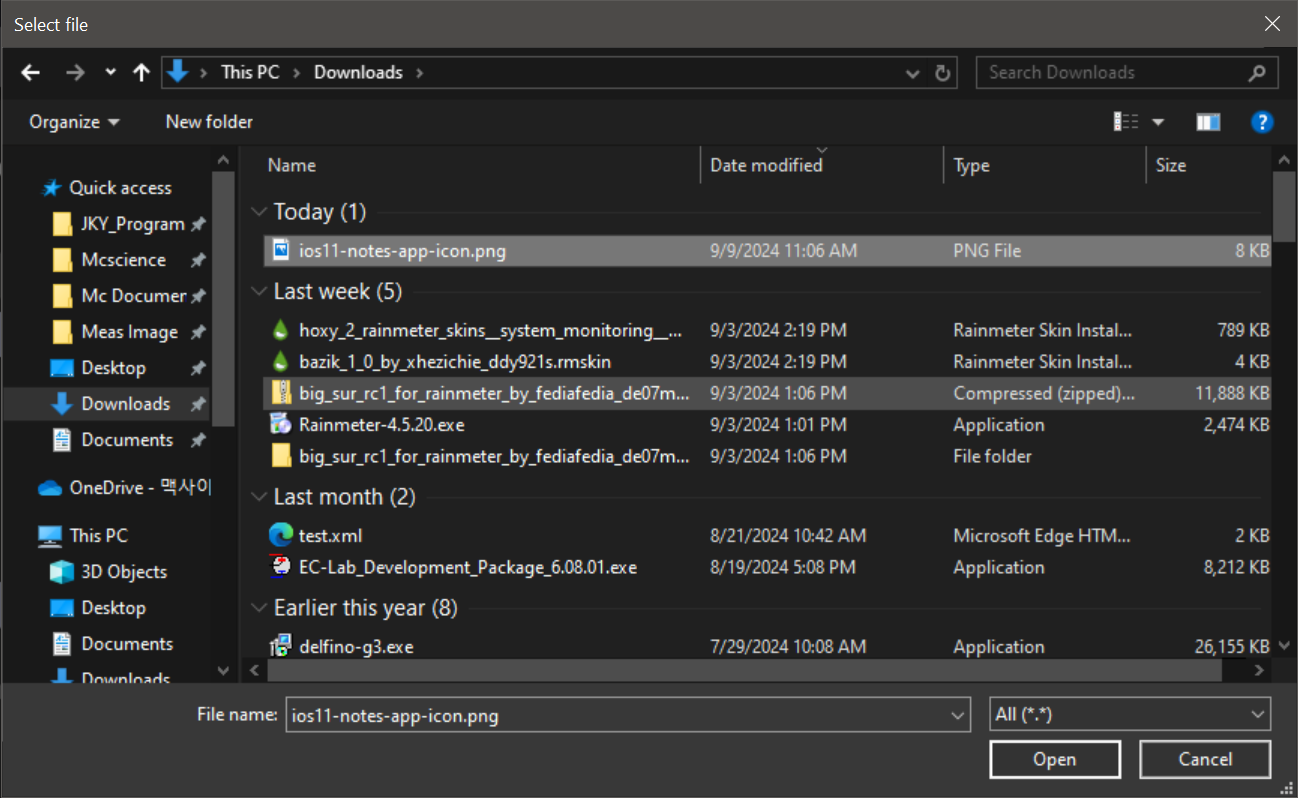
Task: Click the horizontal scrollbar right arrow
Action: pos(1259,670)
